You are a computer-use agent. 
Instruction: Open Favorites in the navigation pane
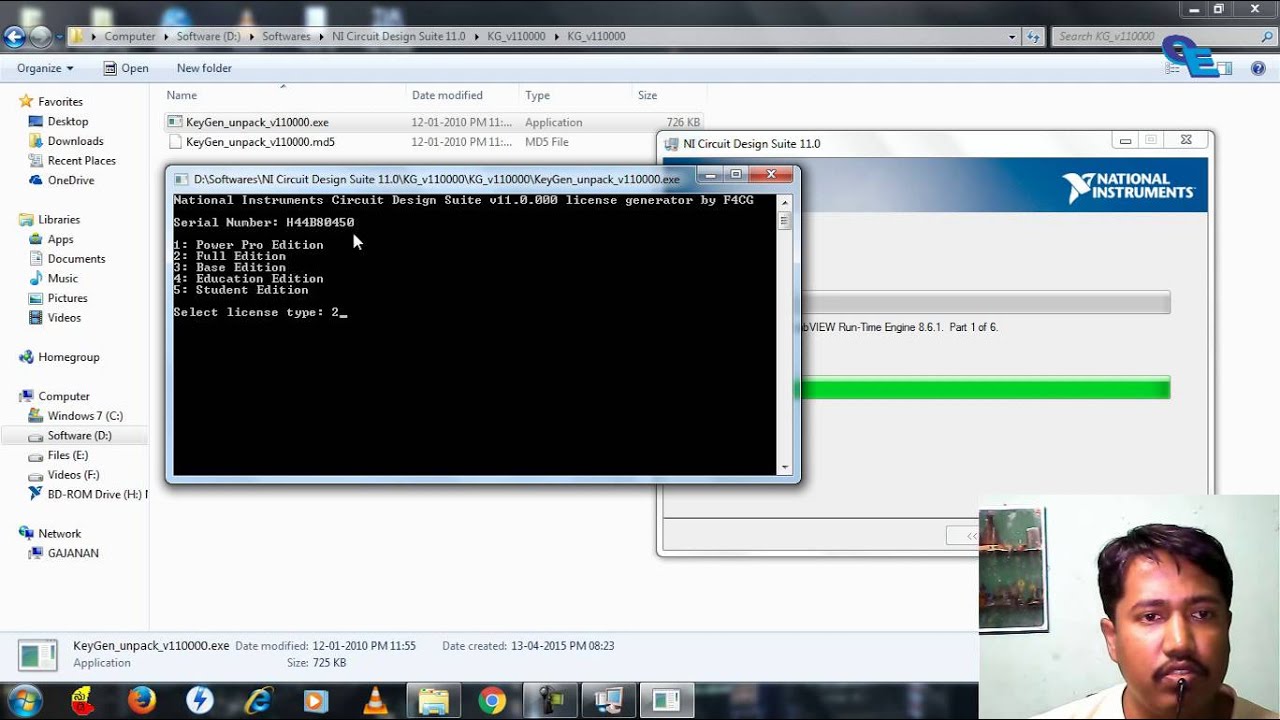click(x=60, y=102)
